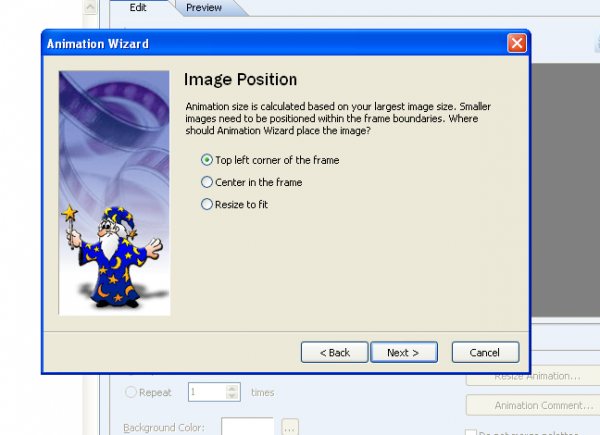The height and width of the screenshot is (435, 600).
Task: Select Top left corner of the frame
Action: click(x=207, y=160)
